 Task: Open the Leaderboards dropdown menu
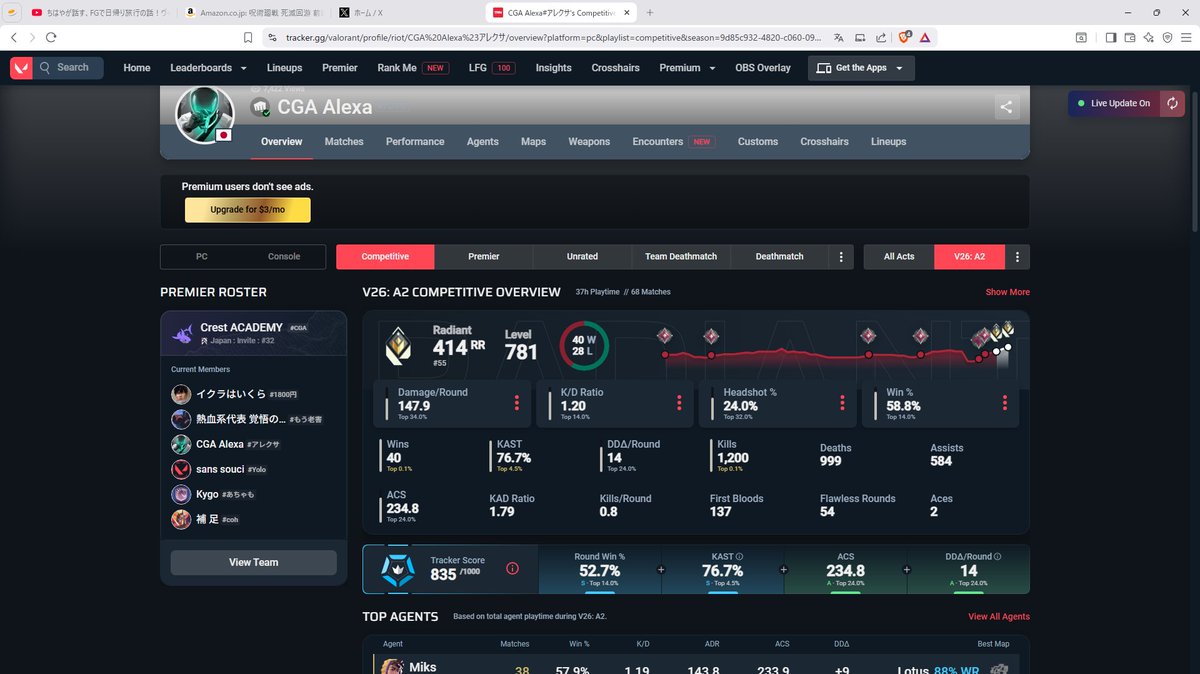pyautogui.click(x=208, y=68)
